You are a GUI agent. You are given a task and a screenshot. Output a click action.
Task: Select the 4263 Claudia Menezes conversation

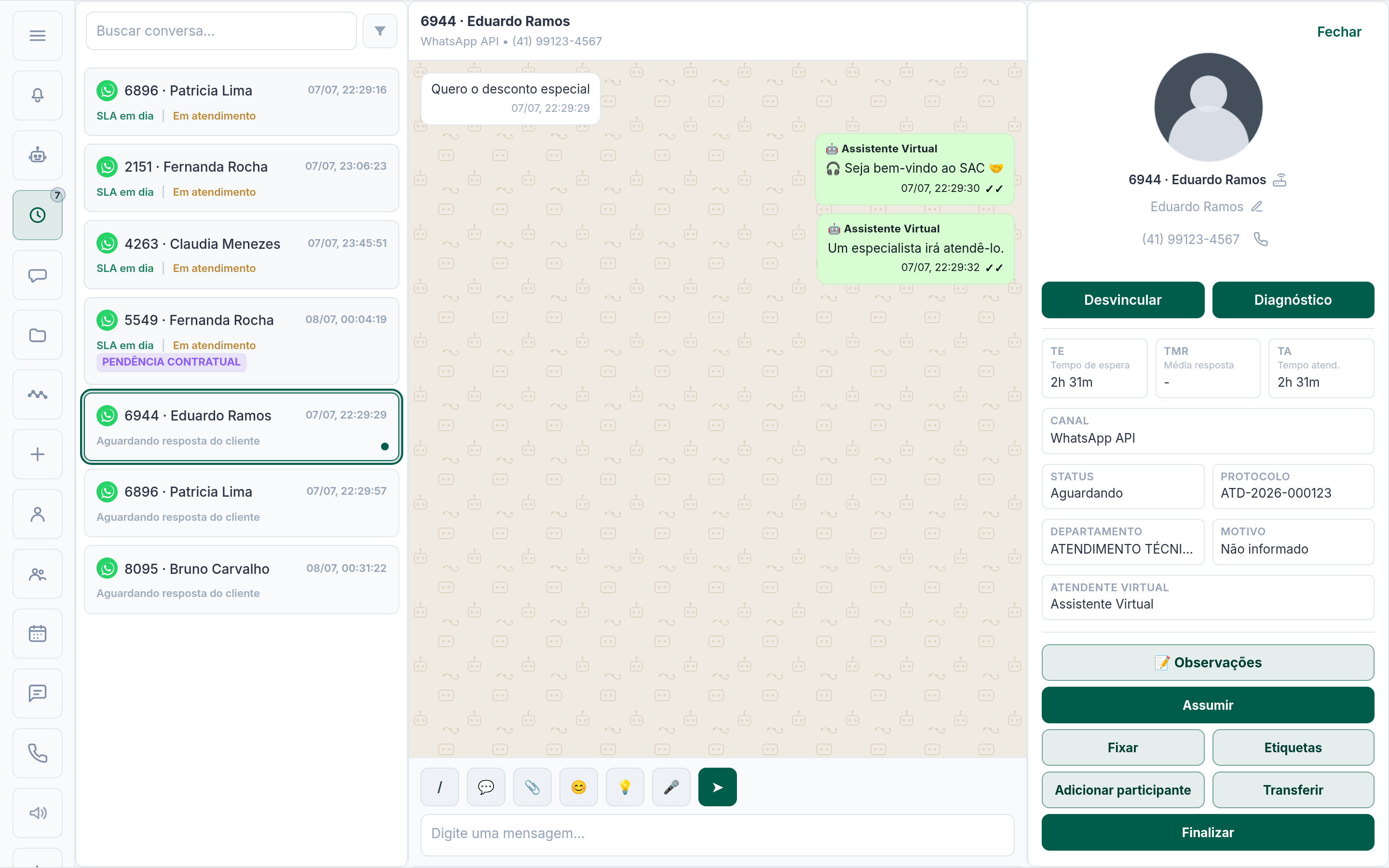[x=242, y=255]
